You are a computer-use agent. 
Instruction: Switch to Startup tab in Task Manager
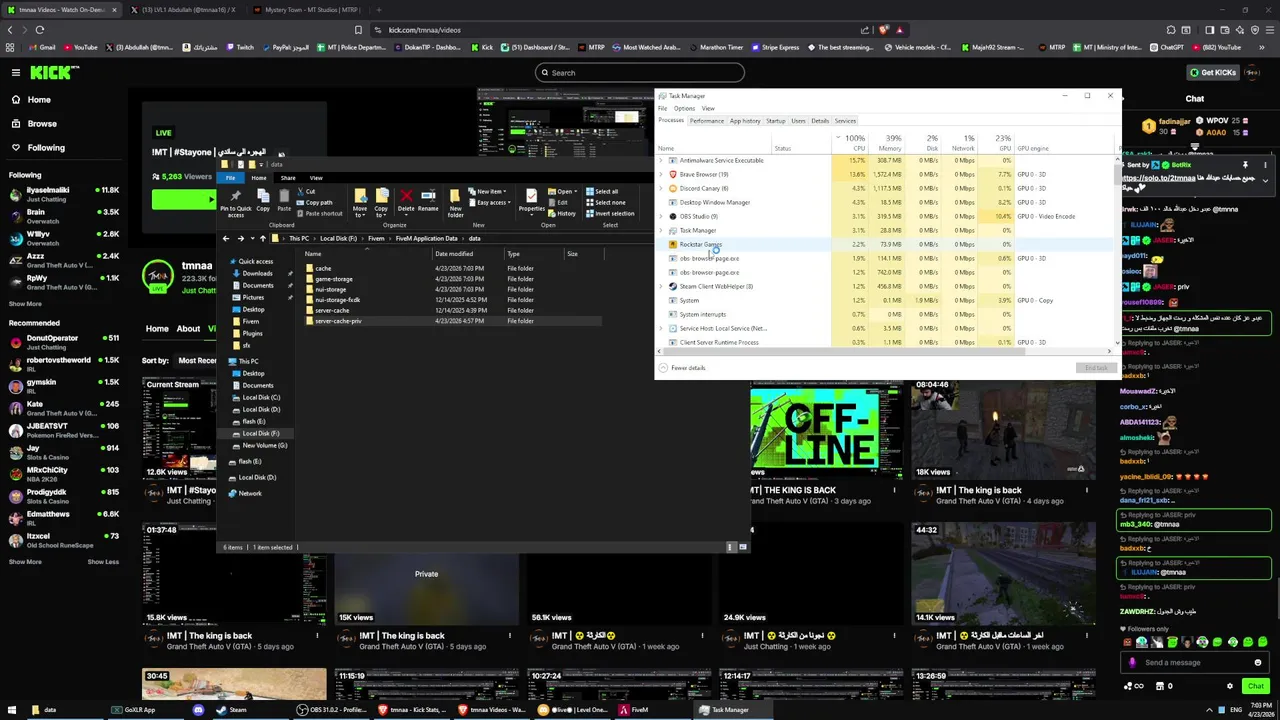click(x=776, y=121)
